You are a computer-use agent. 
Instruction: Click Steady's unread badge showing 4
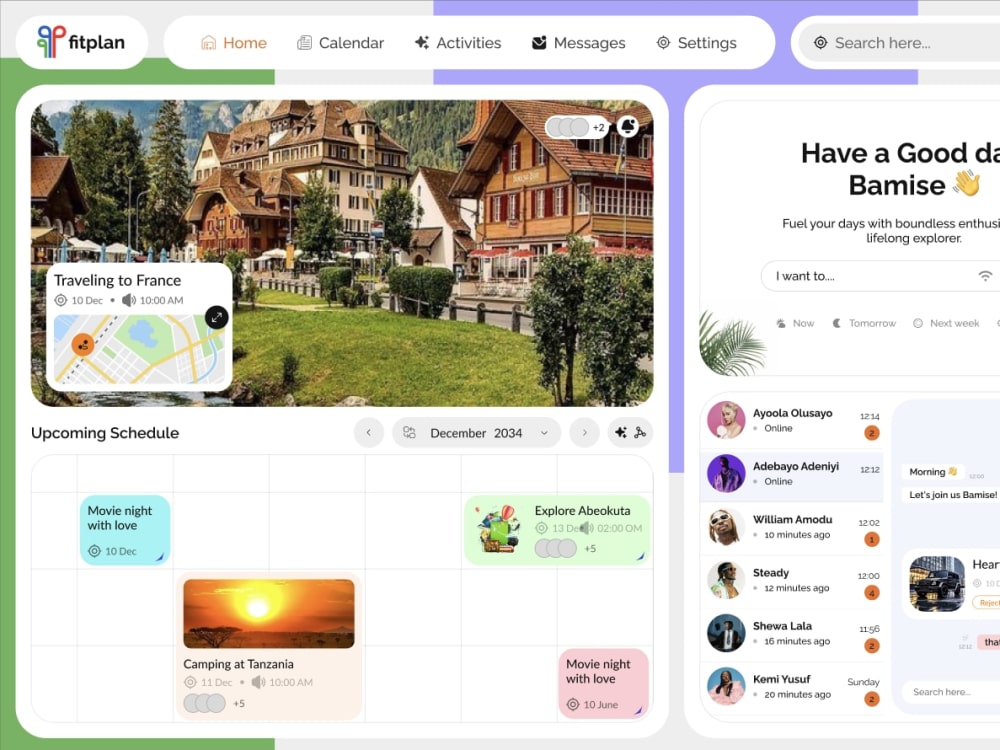(872, 592)
